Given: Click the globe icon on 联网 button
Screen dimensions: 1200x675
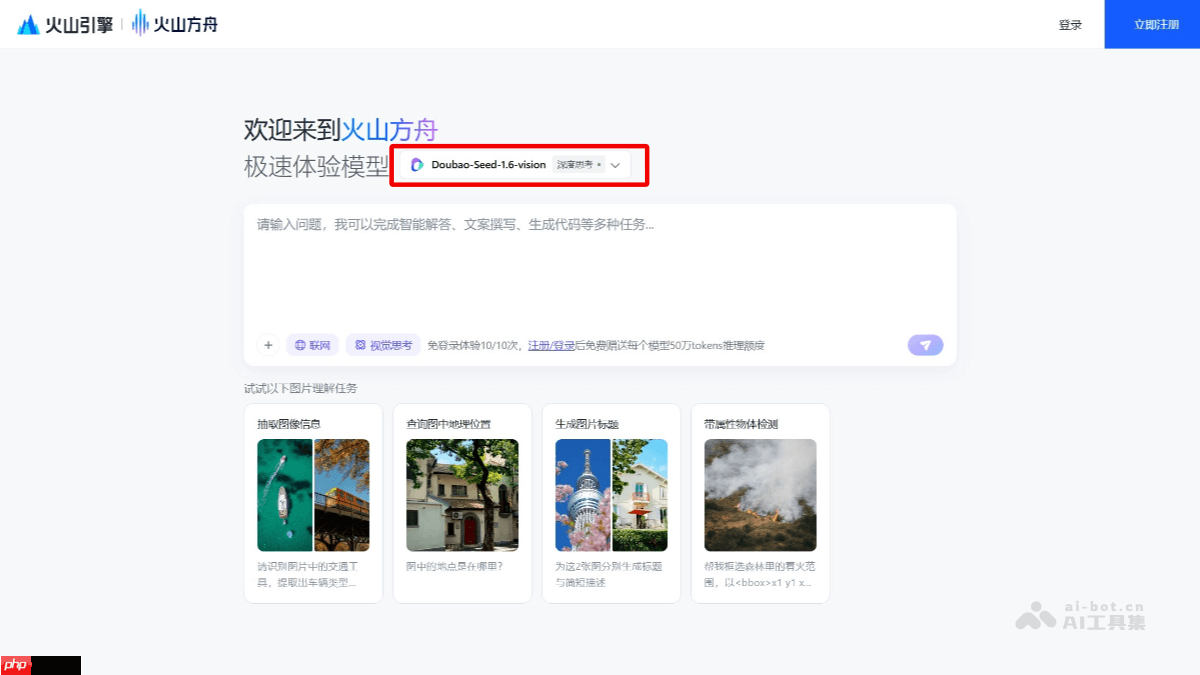Looking at the screenshot, I should point(298,344).
